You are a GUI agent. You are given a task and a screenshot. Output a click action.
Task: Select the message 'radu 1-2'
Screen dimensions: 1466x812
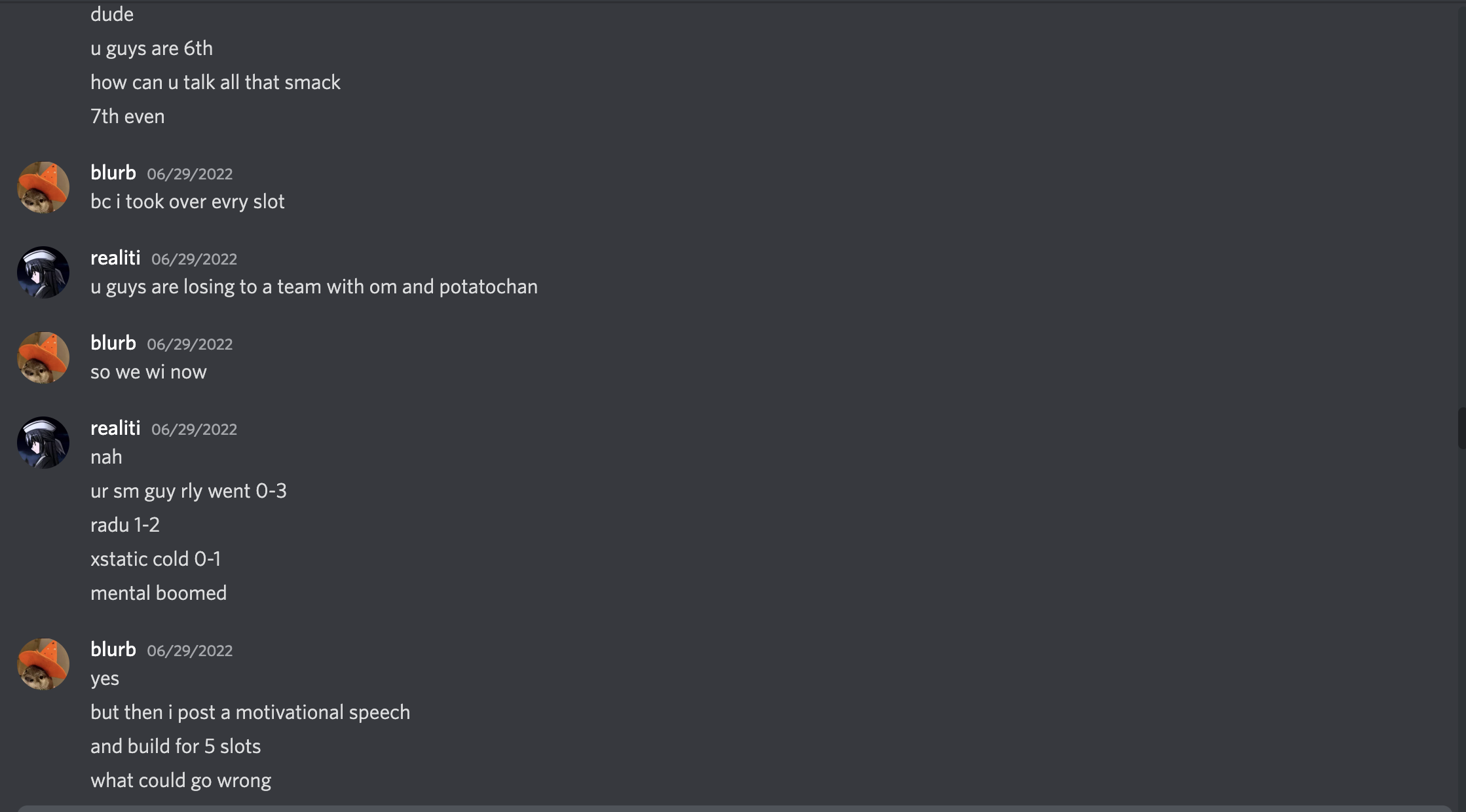(x=125, y=525)
